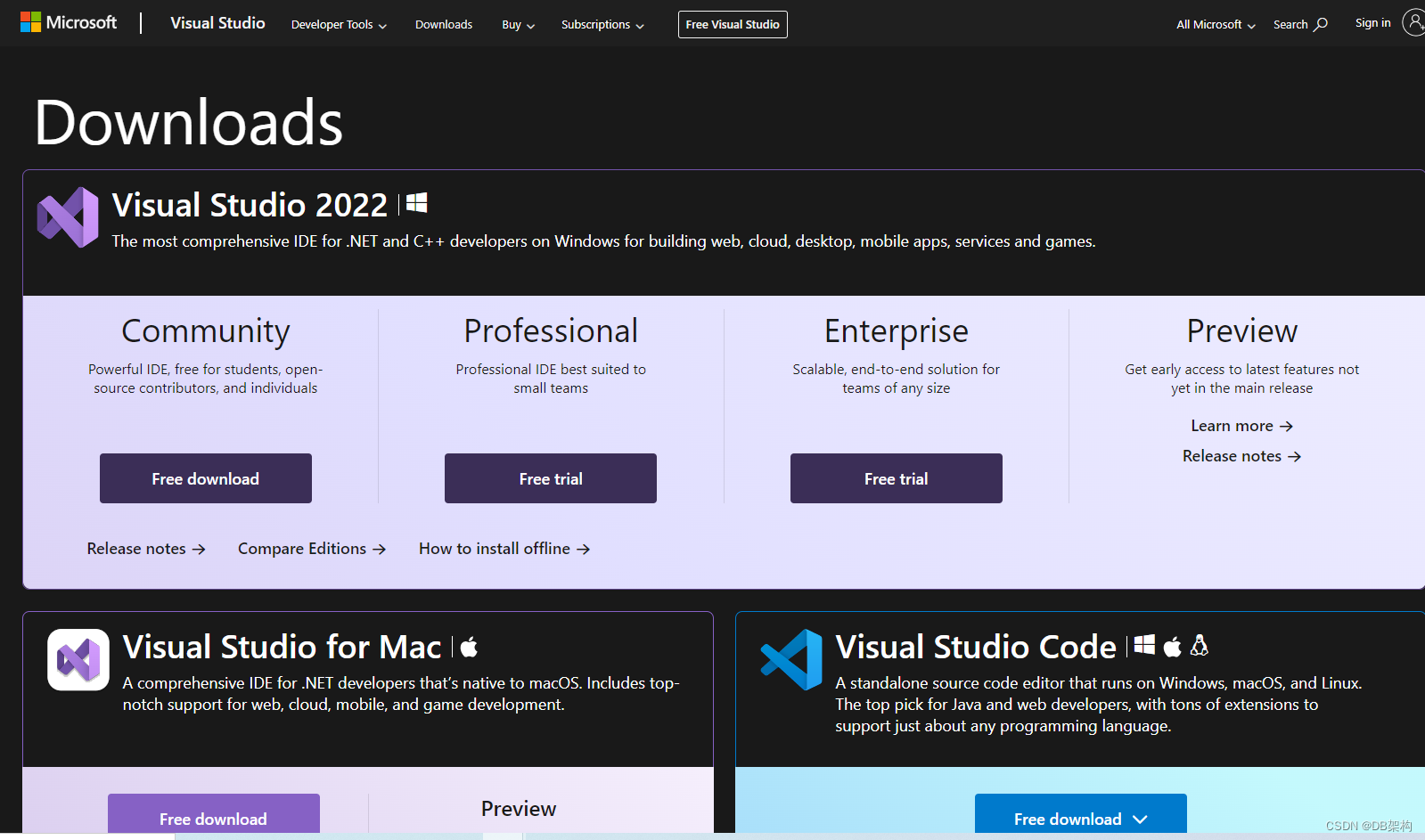Open the Visual Studio home link
Screen dimensions: 1425x840
pos(217,23)
